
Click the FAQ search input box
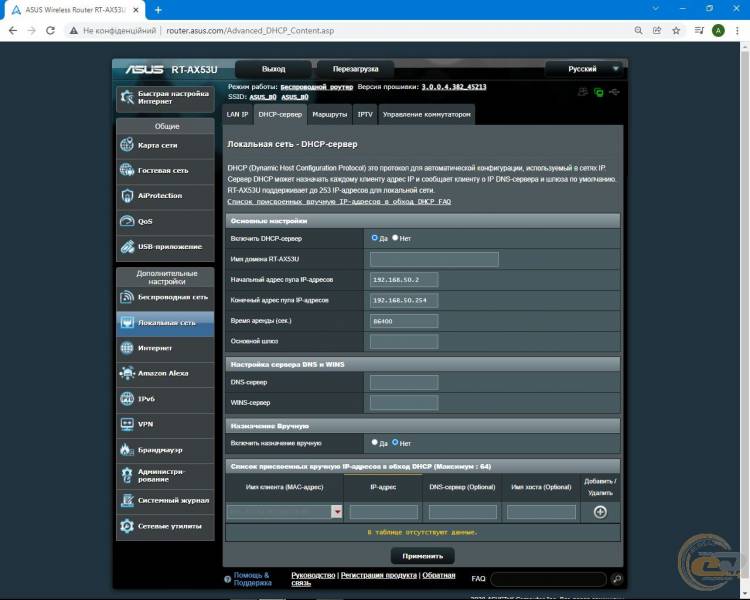pos(549,579)
